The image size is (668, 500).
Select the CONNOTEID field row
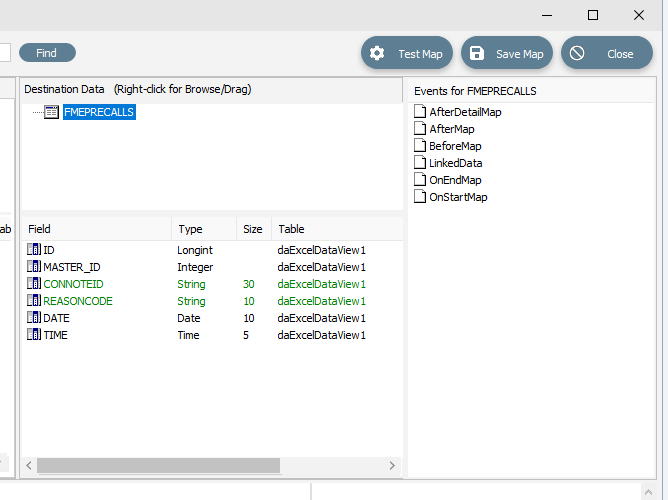coord(212,284)
